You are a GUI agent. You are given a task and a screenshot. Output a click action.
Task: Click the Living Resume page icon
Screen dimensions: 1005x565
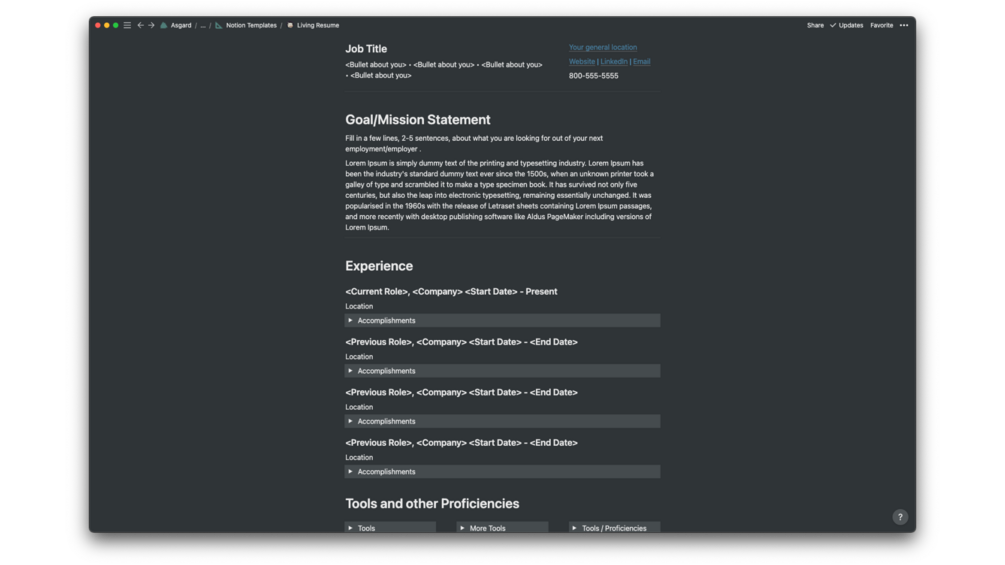290,25
